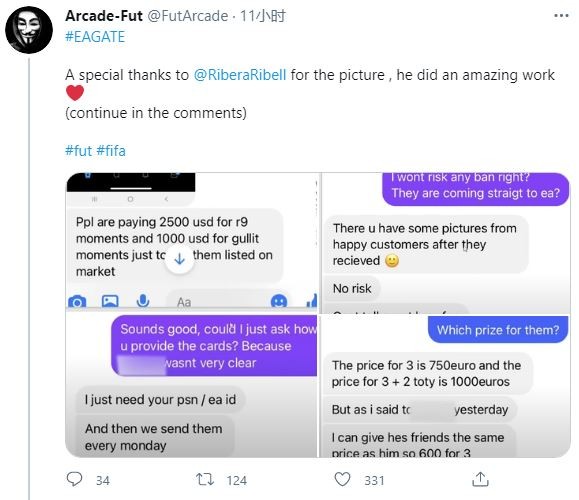Image resolution: width=579 pixels, height=500 pixels.
Task: Retweet using the retweet arrows icon
Action: point(205,479)
